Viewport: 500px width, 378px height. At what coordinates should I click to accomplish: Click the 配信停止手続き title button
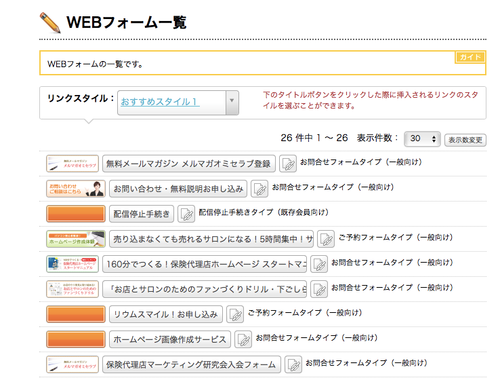tap(142, 214)
